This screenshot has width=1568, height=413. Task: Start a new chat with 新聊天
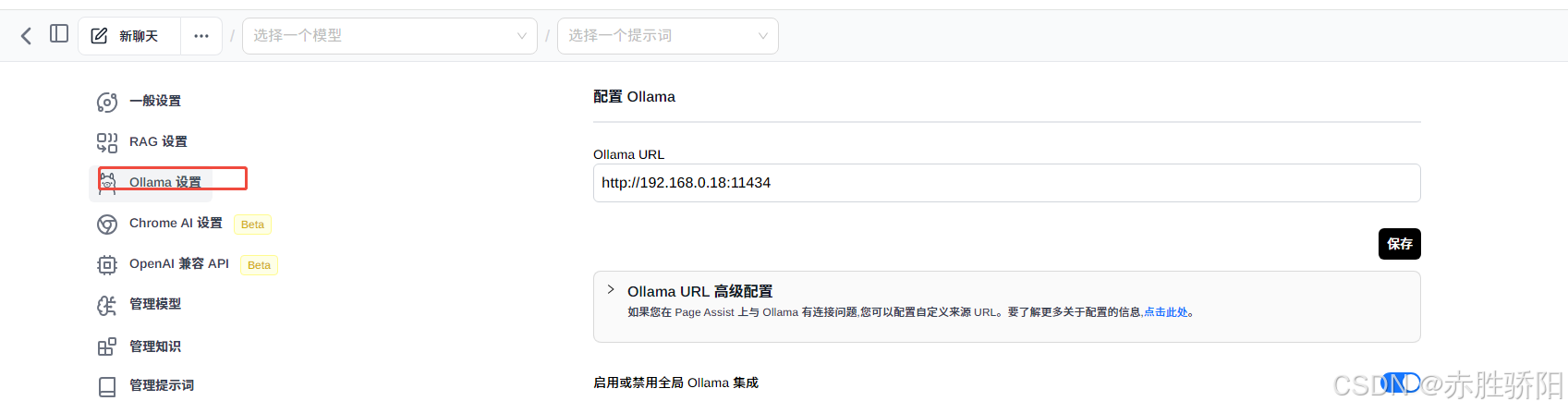tap(129, 36)
